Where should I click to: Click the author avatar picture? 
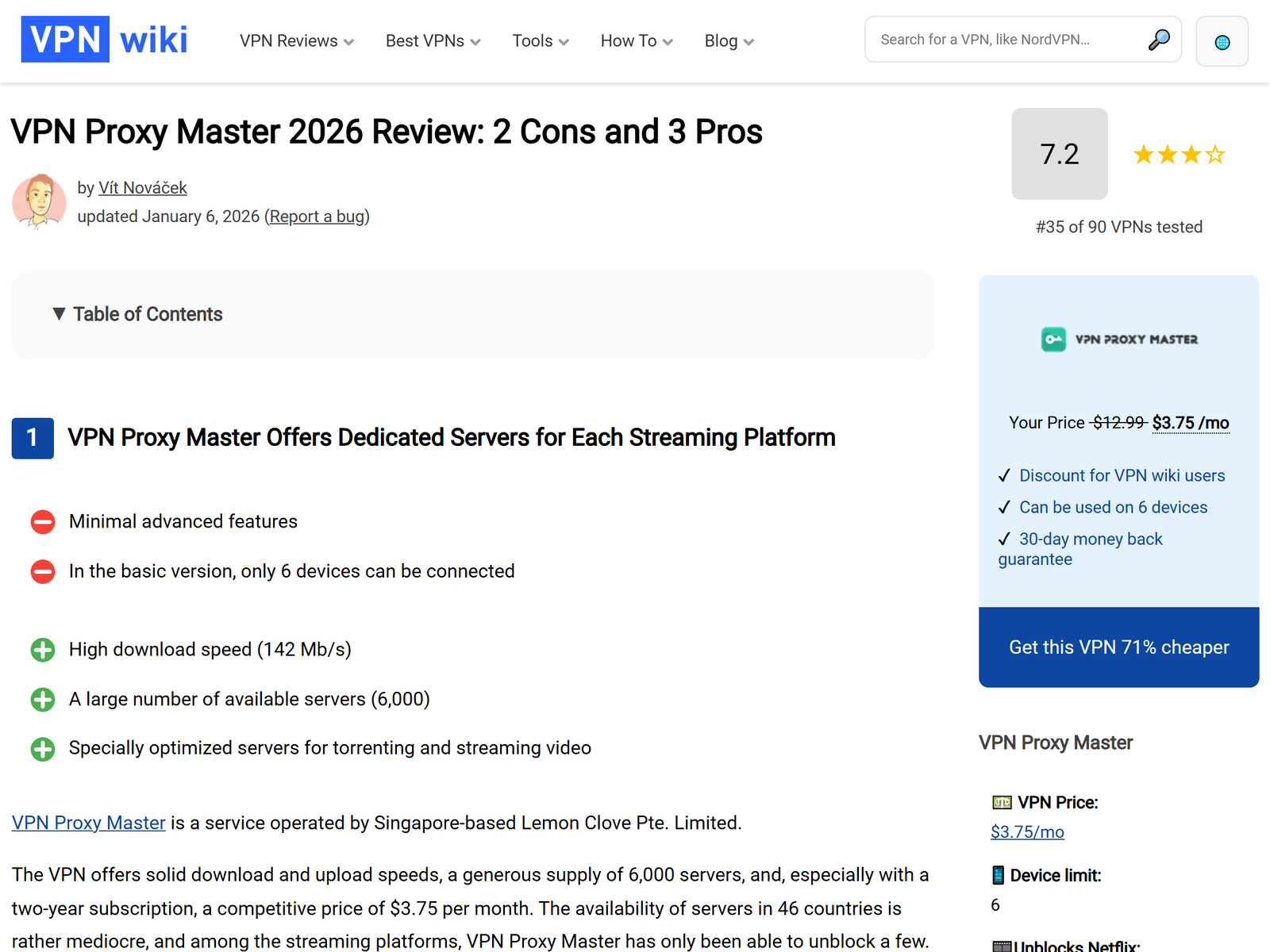39,202
